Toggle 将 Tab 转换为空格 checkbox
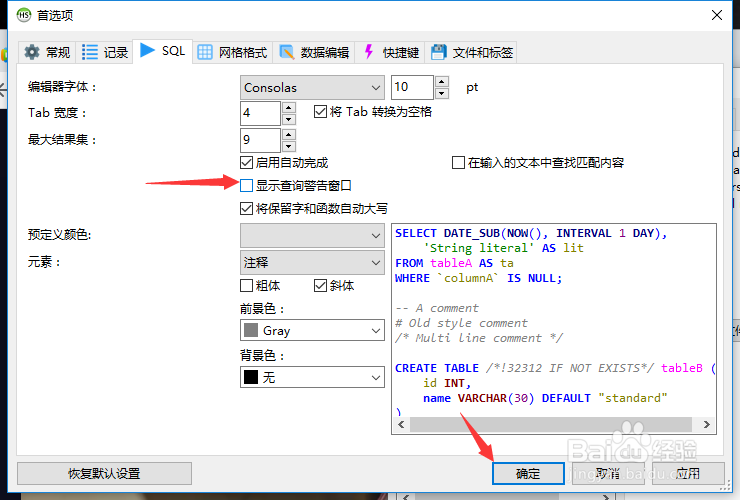 pyautogui.click(x=320, y=112)
